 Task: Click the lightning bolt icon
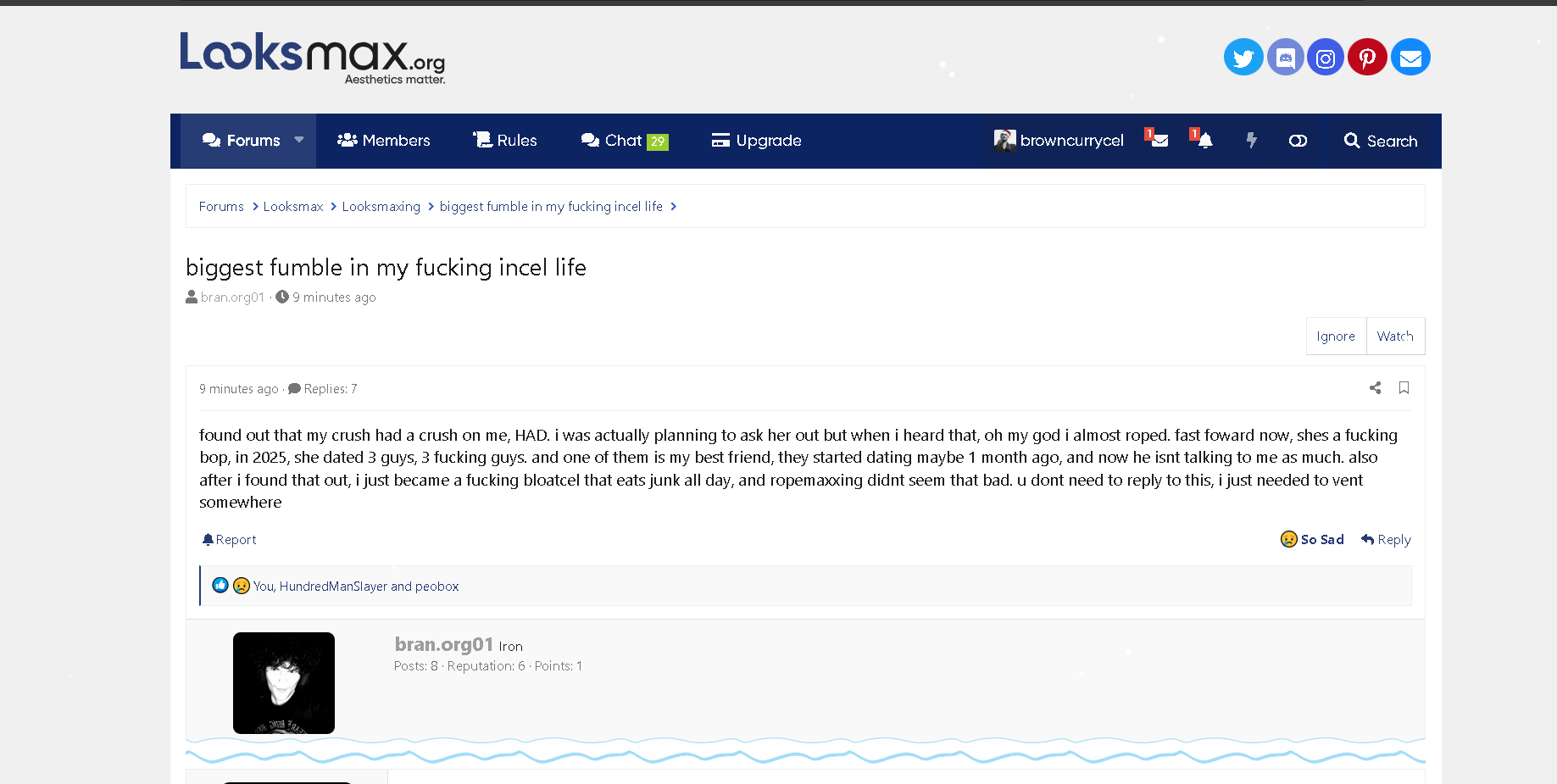(x=1251, y=141)
